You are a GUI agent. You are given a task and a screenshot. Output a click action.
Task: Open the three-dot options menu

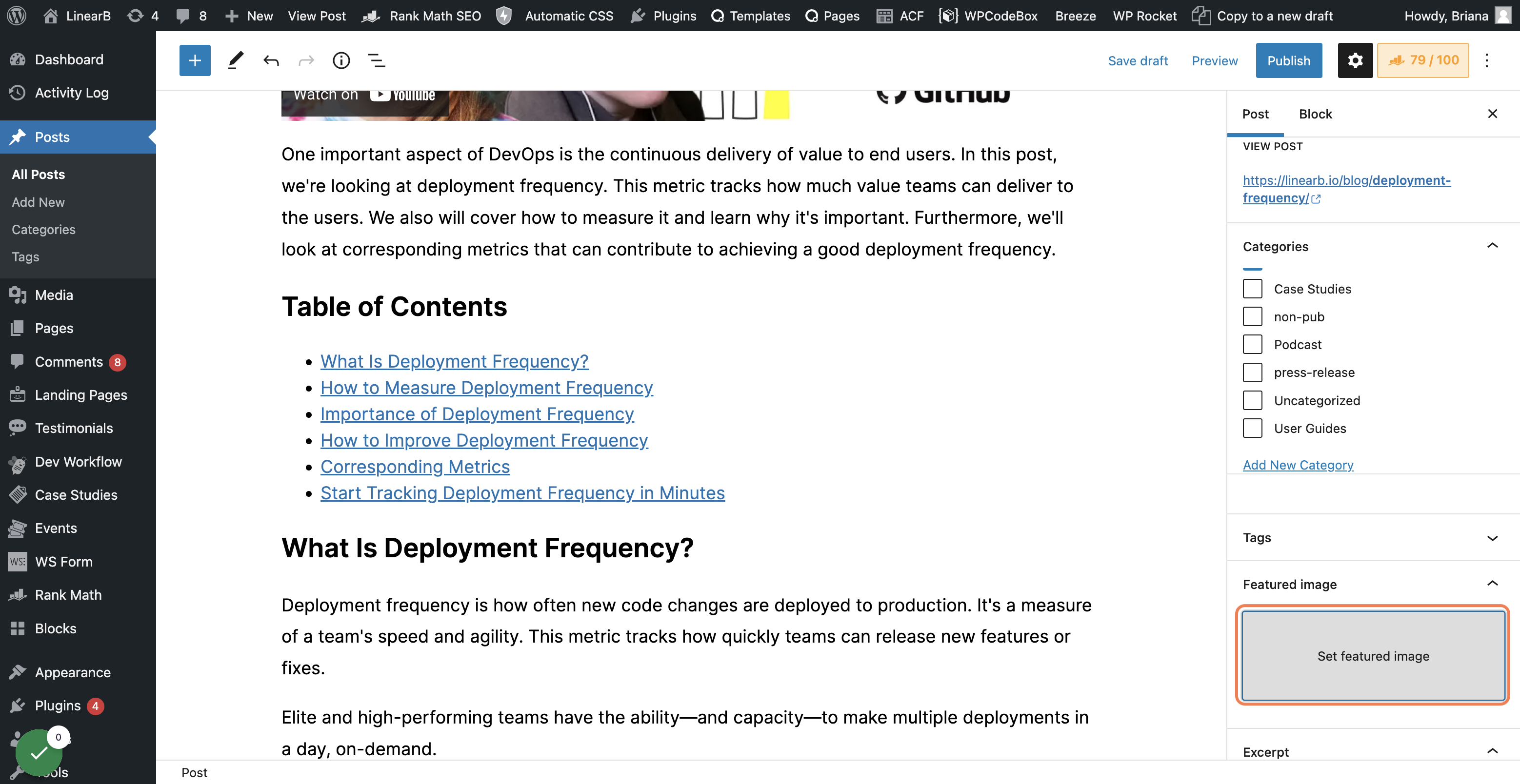tap(1486, 60)
